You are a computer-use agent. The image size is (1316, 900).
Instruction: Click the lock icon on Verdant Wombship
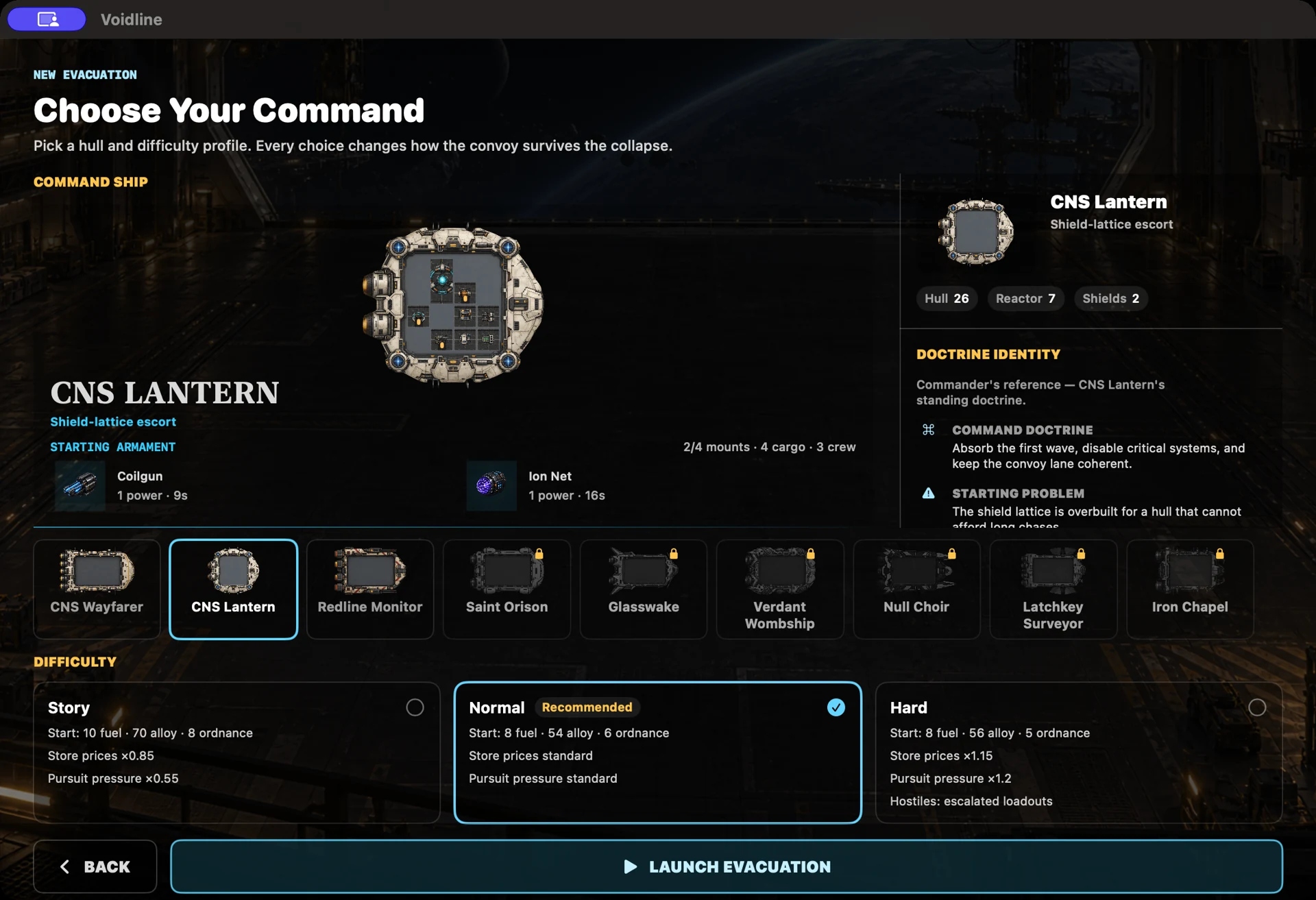coord(811,553)
